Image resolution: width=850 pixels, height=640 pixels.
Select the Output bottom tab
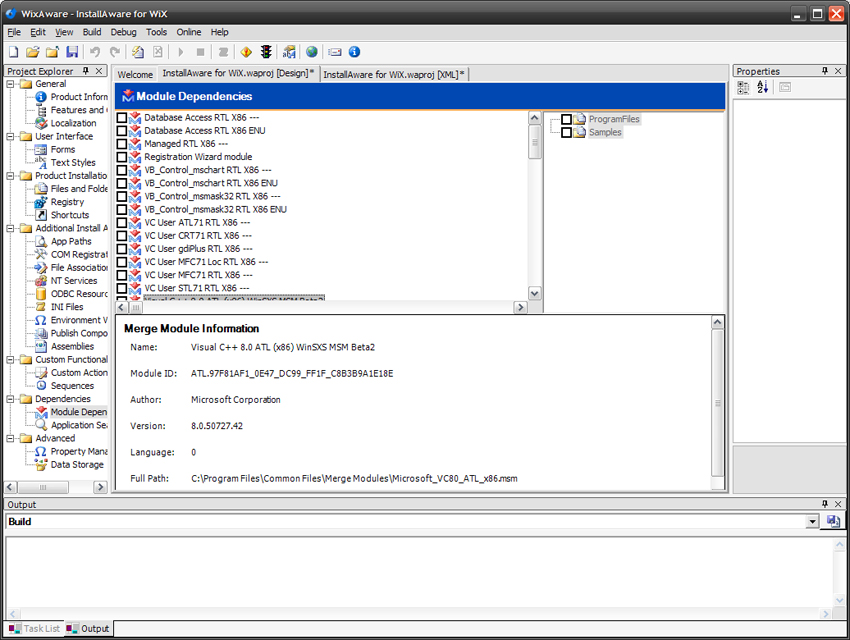[88, 629]
